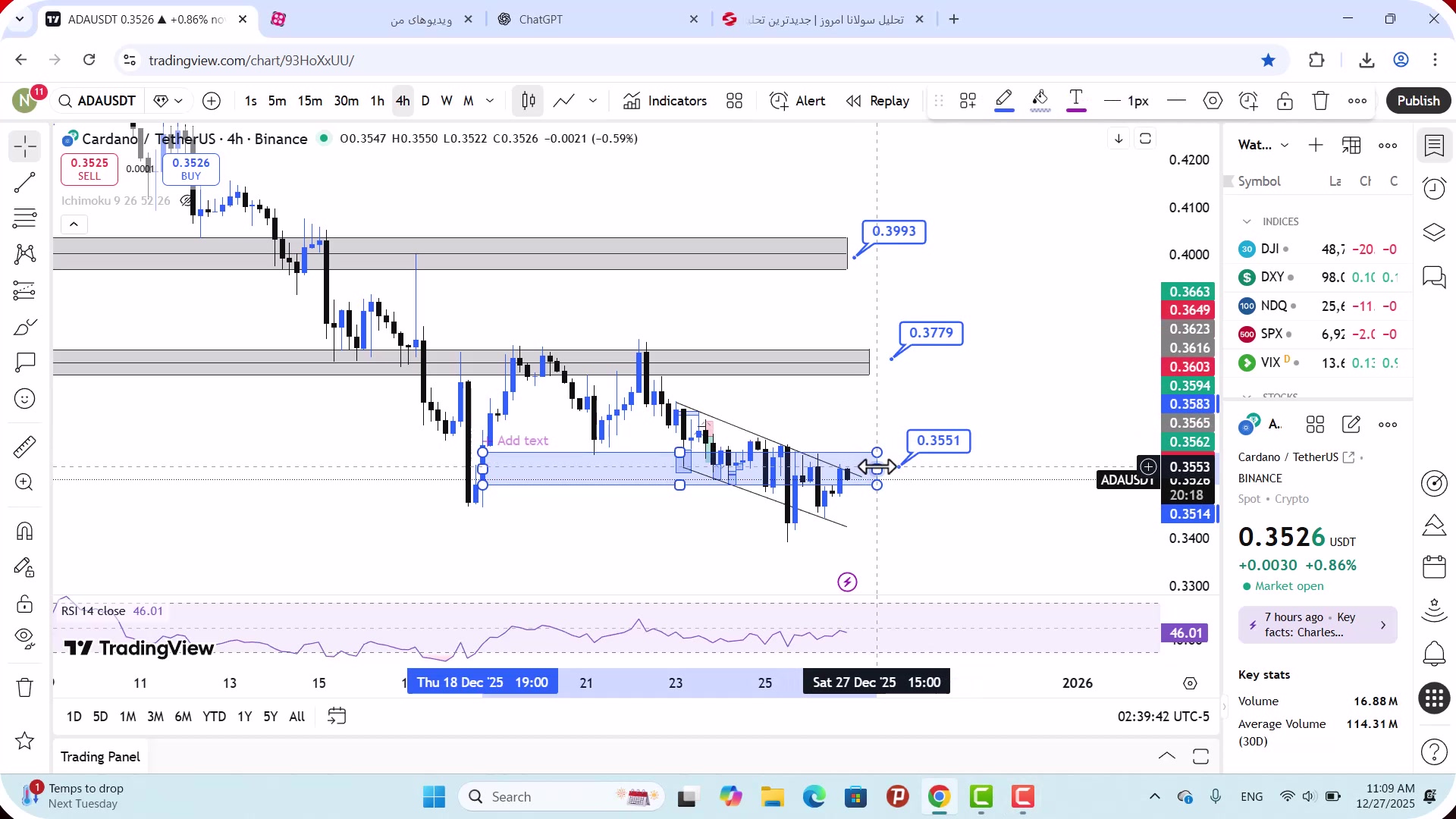Click the Publish button
Image resolution: width=1456 pixels, height=819 pixels.
1417,101
